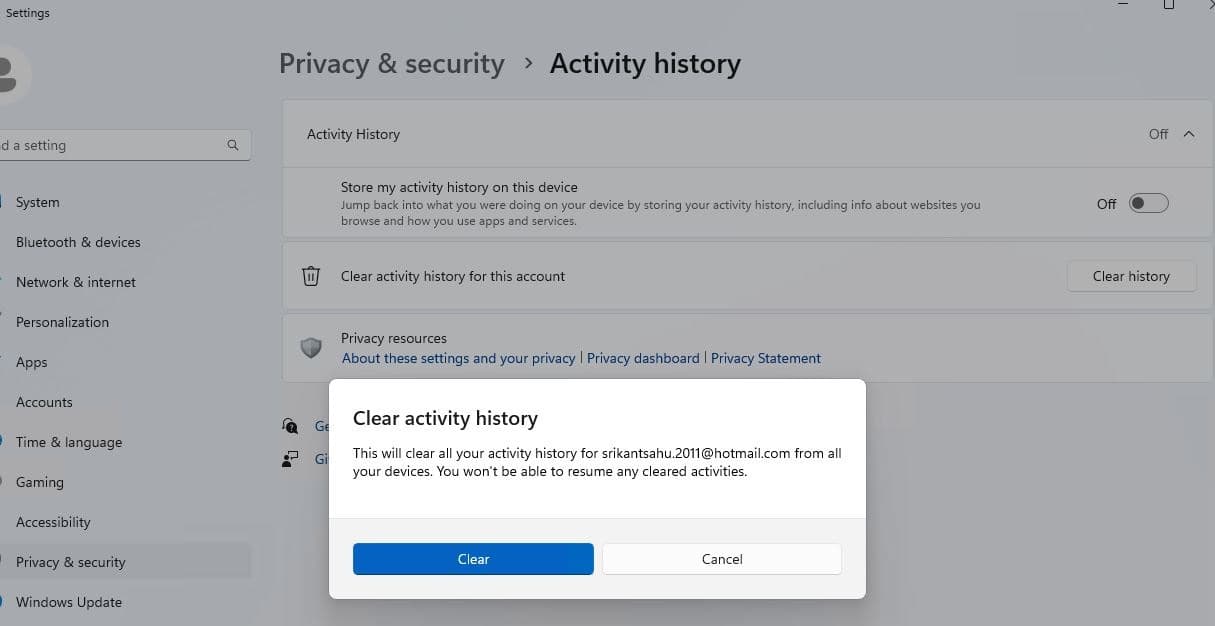Image resolution: width=1215 pixels, height=626 pixels.
Task: Click Privacy & security breadcrumb link
Action: point(391,64)
